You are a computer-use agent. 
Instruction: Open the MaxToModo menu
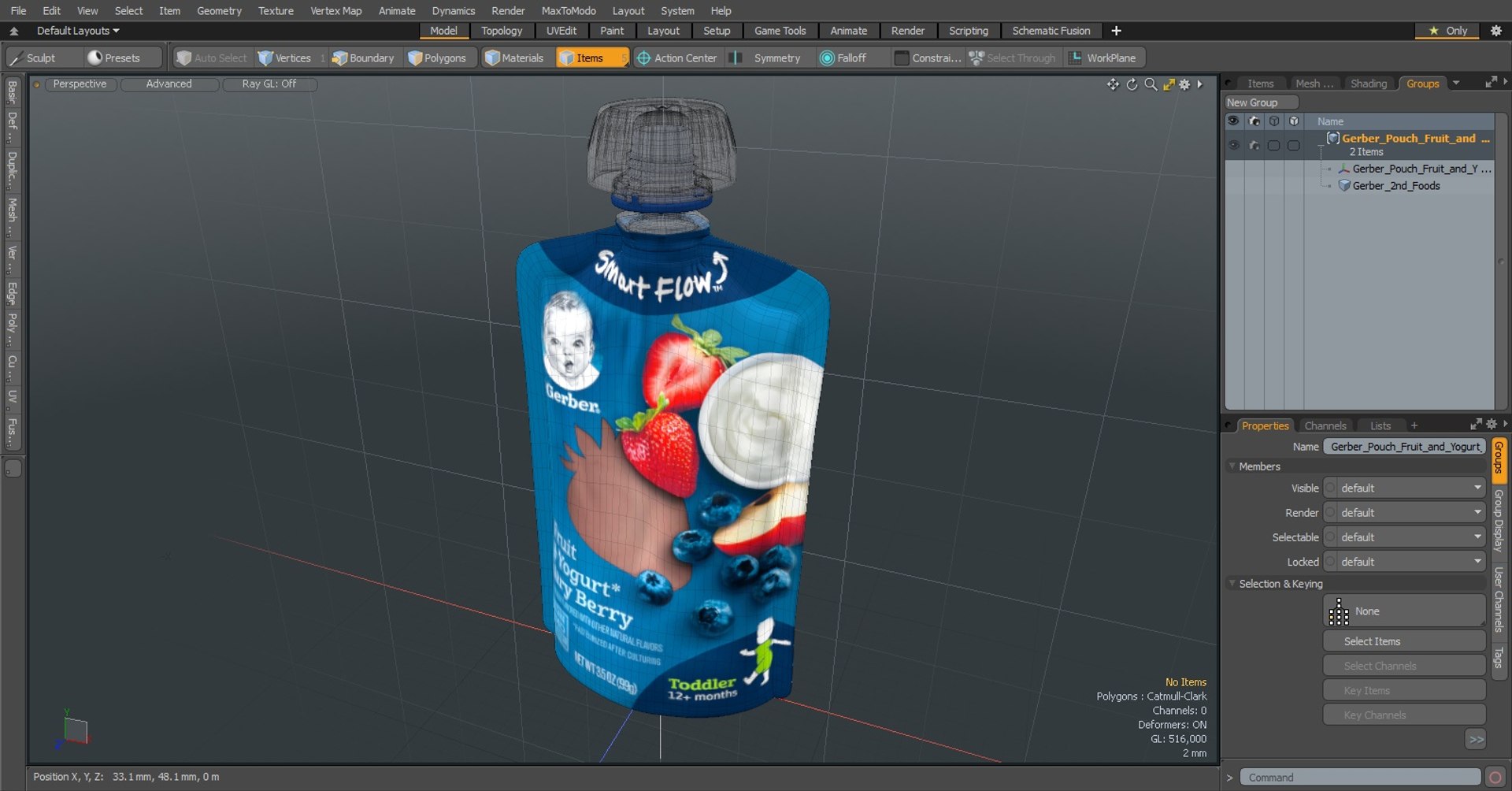[x=569, y=10]
